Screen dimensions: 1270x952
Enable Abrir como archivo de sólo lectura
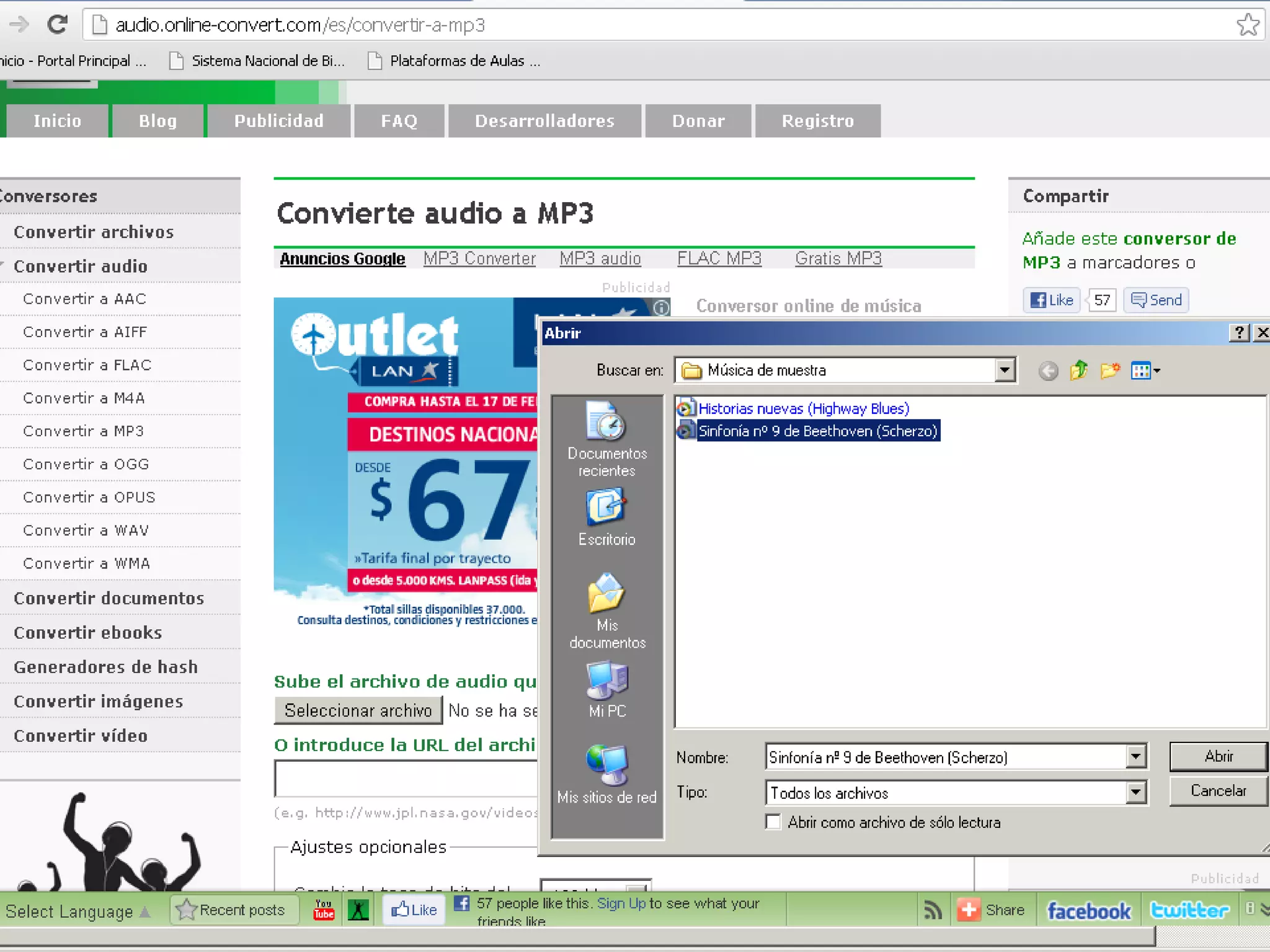point(773,822)
